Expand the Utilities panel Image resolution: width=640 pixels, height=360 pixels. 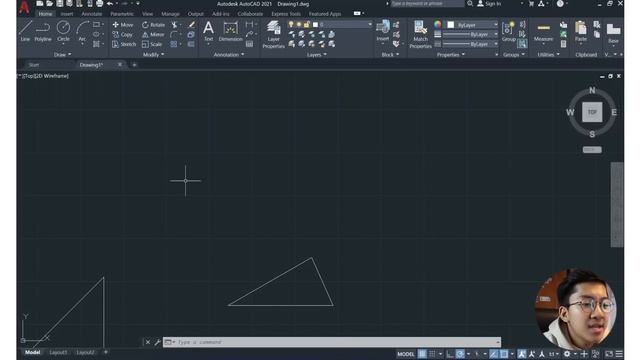pos(549,54)
